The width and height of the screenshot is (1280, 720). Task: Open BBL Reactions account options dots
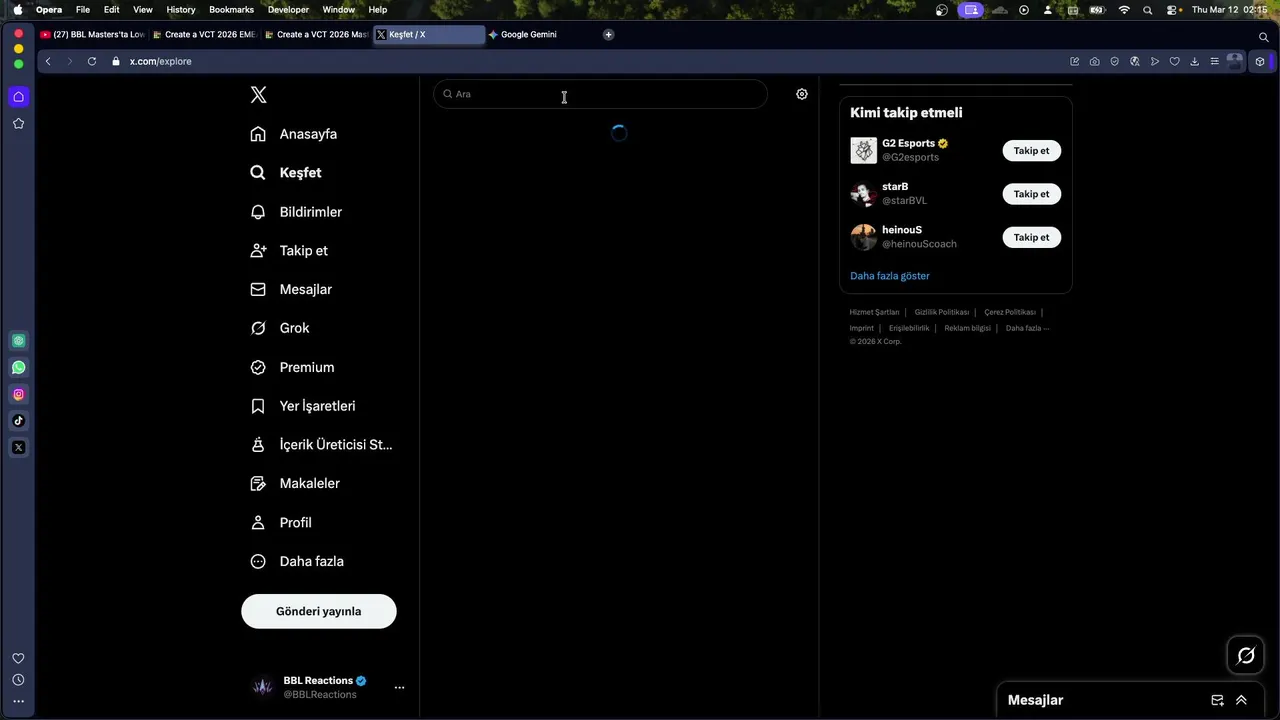coord(399,687)
